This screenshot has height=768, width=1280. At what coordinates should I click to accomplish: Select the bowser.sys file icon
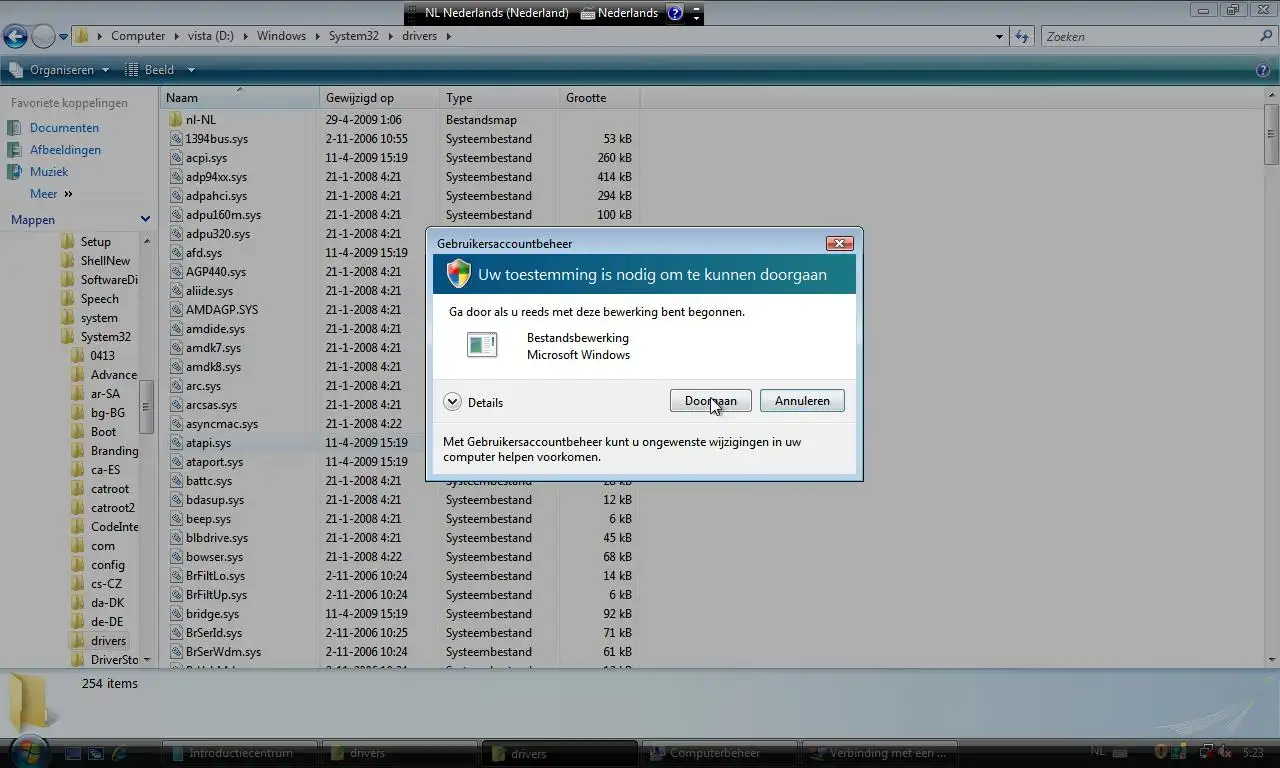tap(176, 557)
